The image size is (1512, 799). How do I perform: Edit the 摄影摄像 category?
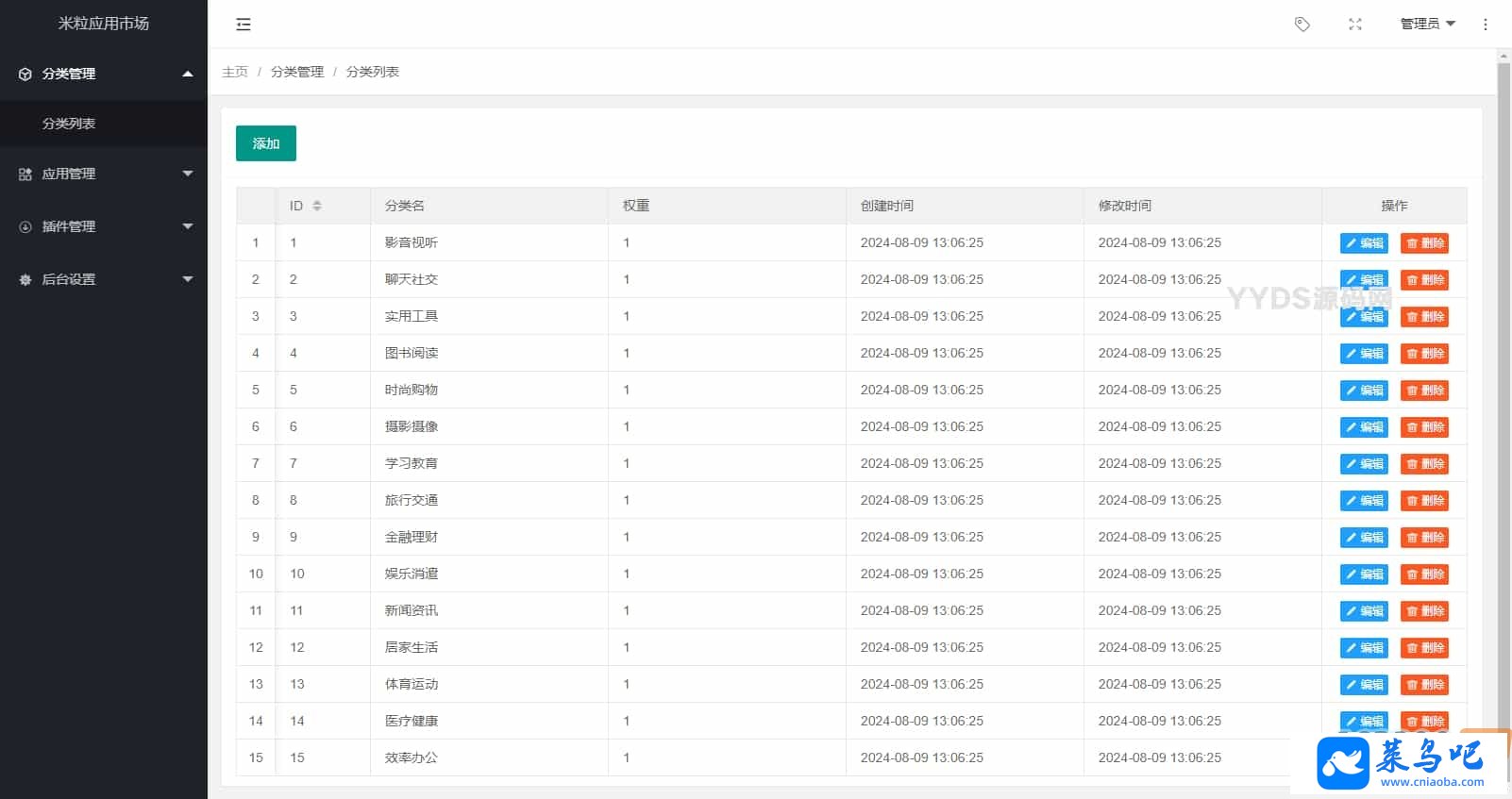1364,427
